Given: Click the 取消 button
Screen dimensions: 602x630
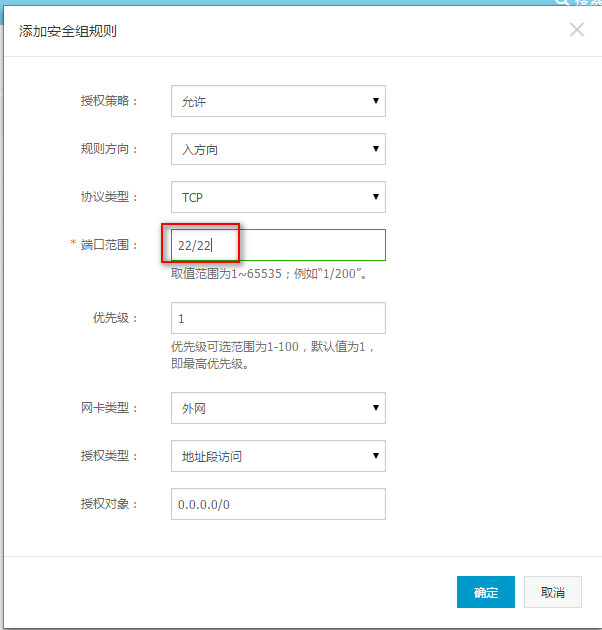Looking at the screenshot, I should pyautogui.click(x=553, y=592).
